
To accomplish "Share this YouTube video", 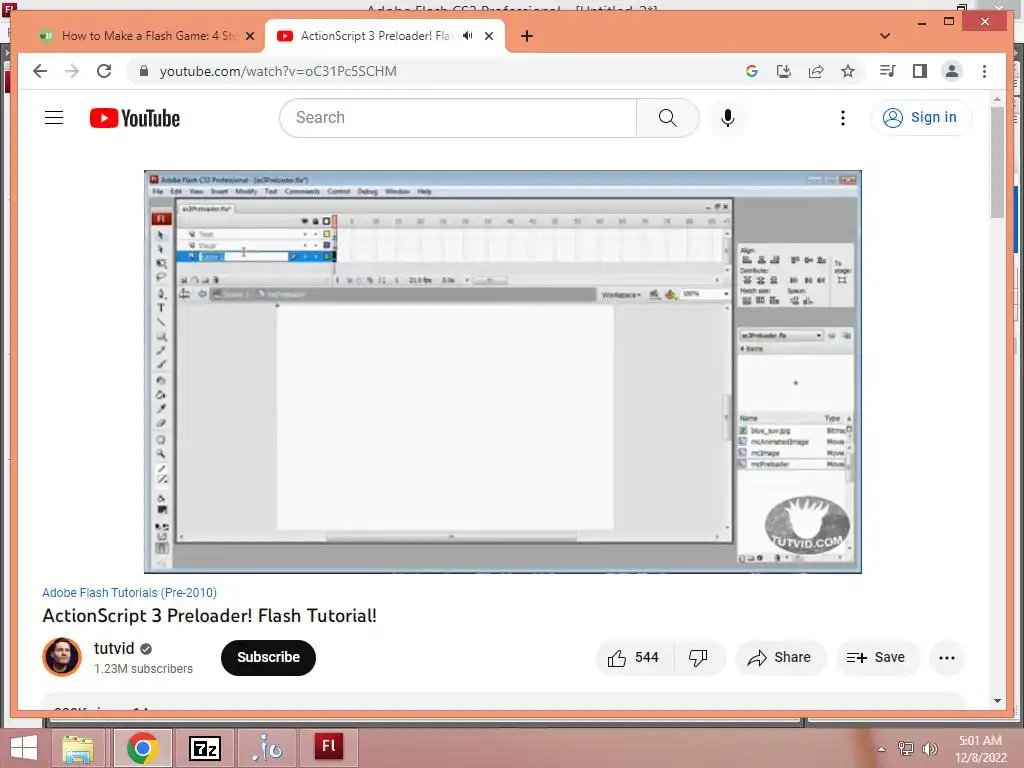I will (780, 658).
